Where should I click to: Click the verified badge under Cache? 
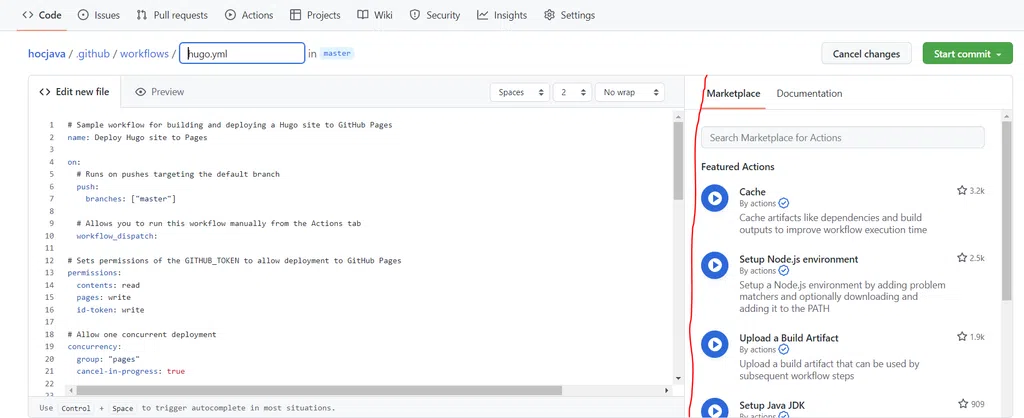click(x=784, y=203)
